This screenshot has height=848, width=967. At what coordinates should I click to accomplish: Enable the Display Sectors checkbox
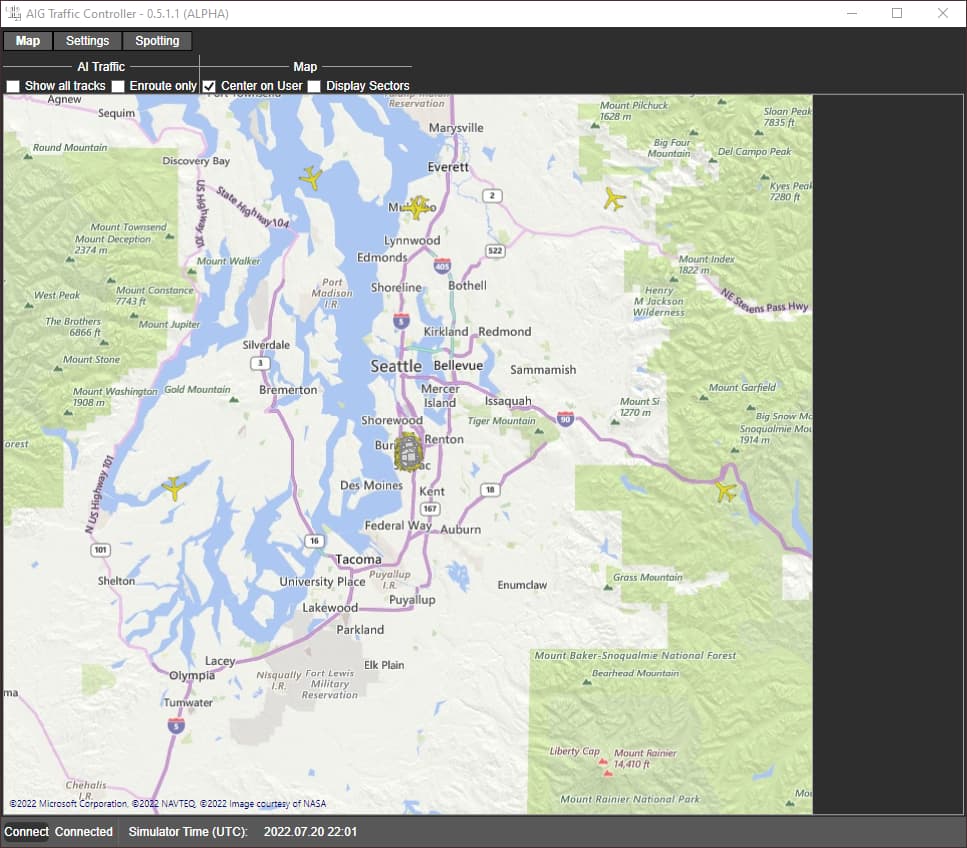(x=314, y=86)
